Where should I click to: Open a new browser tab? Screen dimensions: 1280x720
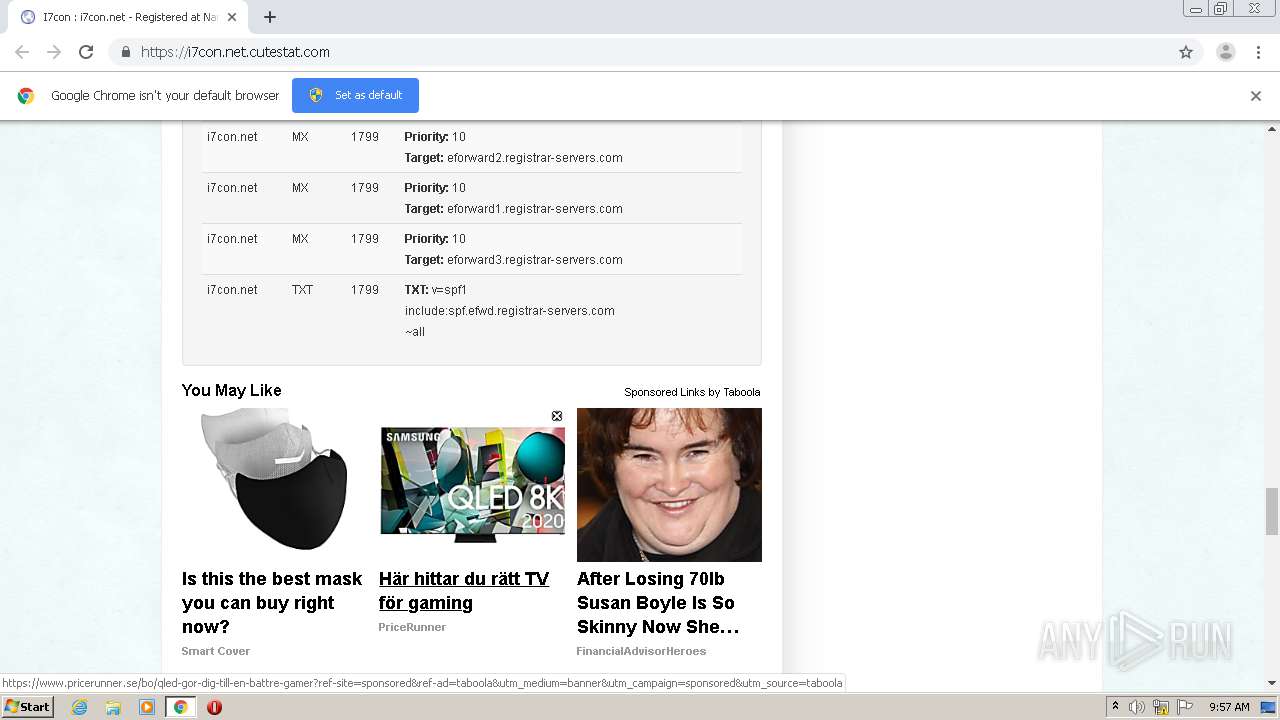[270, 17]
